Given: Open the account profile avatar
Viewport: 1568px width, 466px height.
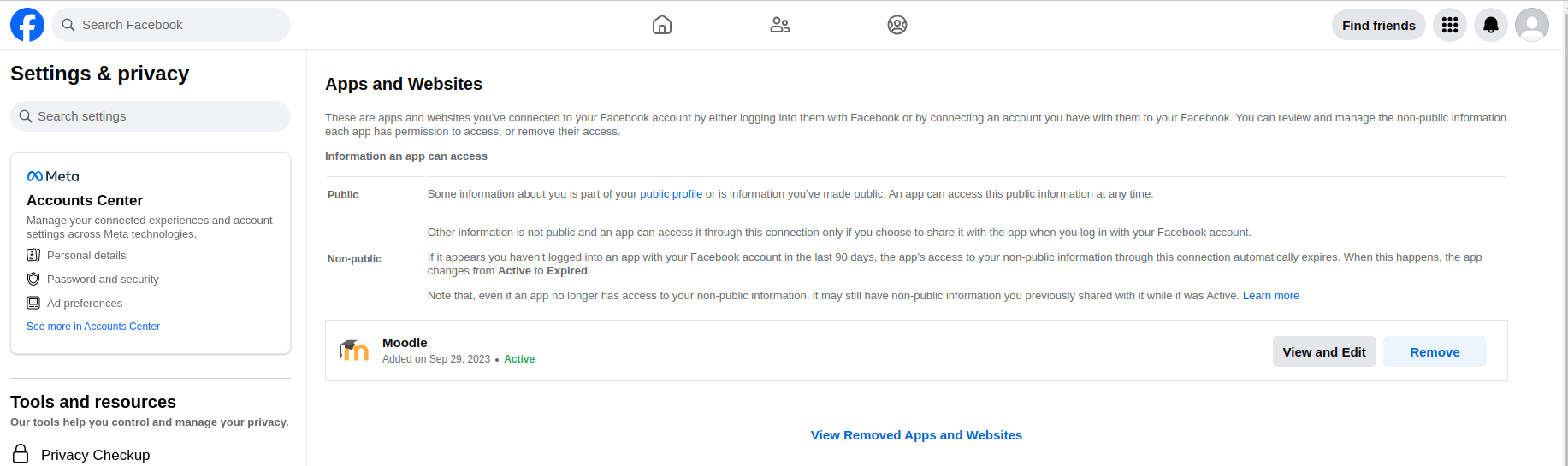Looking at the screenshot, I should pos(1532,25).
